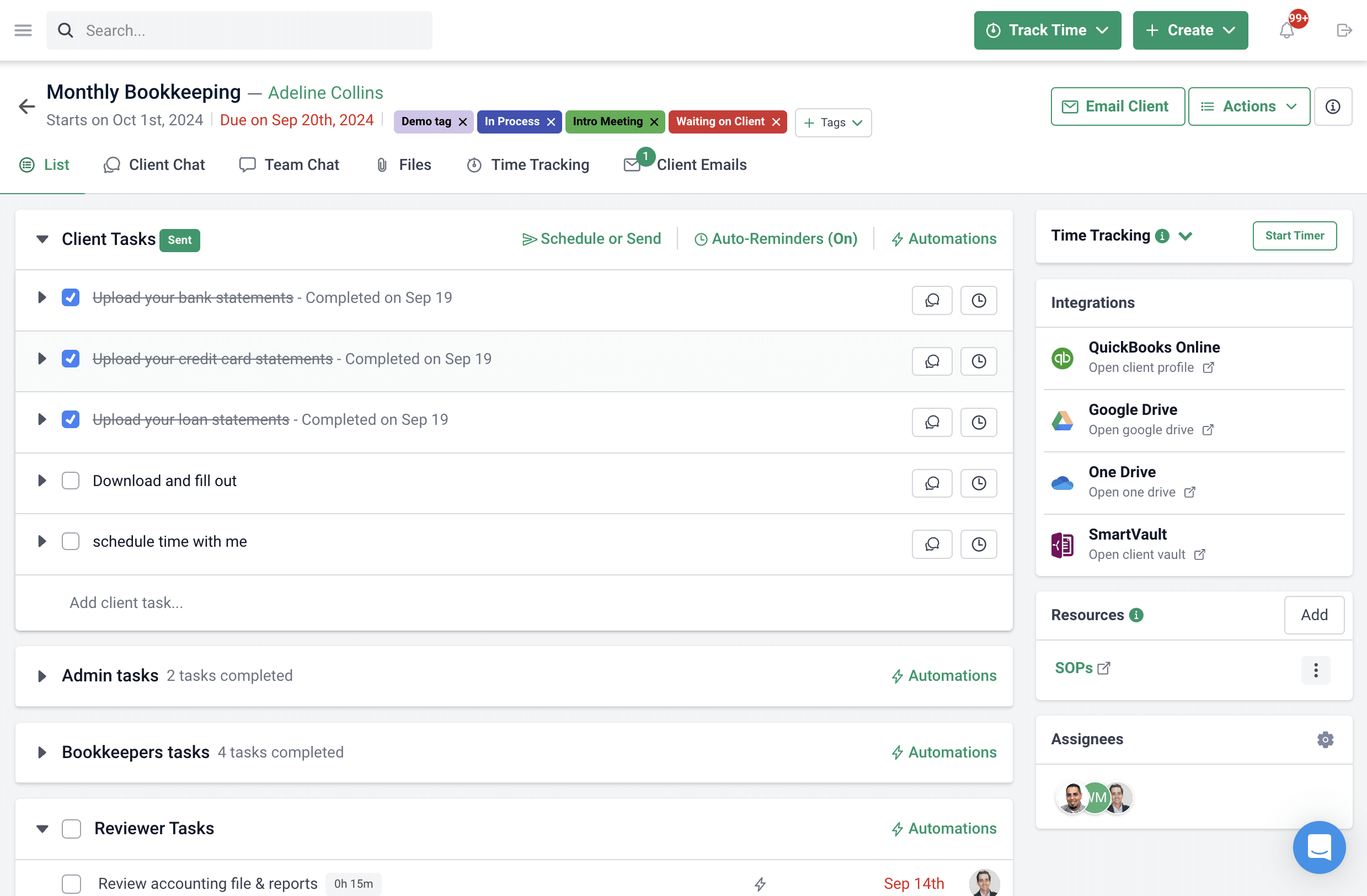This screenshot has height=896, width=1367.
Task: Uncheck Upload your loan statements
Action: pyautogui.click(x=71, y=419)
